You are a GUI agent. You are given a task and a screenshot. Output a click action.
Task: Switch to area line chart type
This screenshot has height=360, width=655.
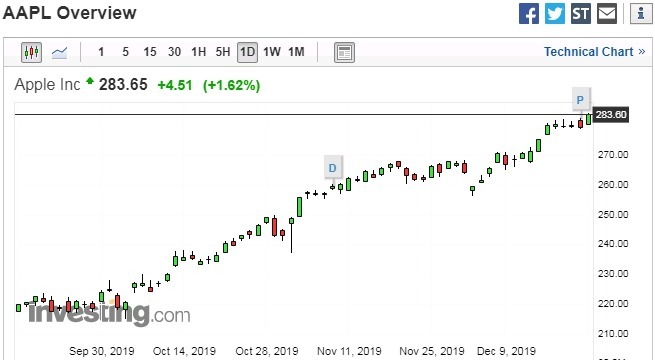click(x=59, y=52)
